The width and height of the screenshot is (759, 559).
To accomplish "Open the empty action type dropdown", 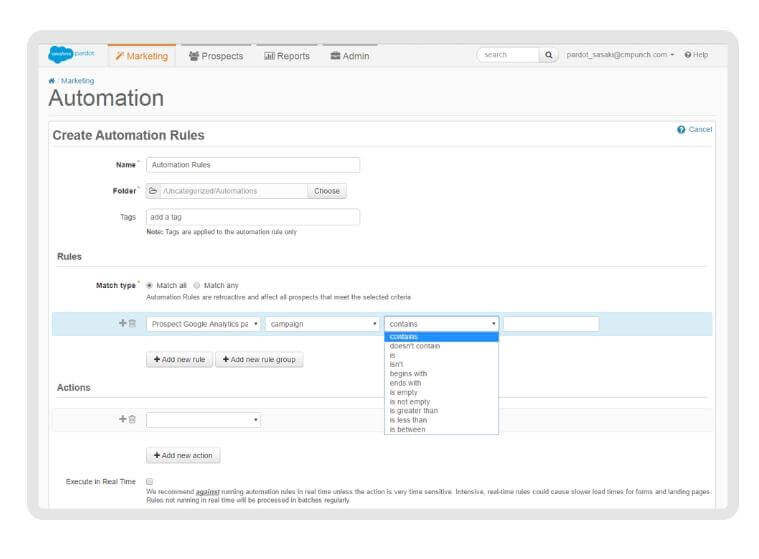I will tap(204, 420).
